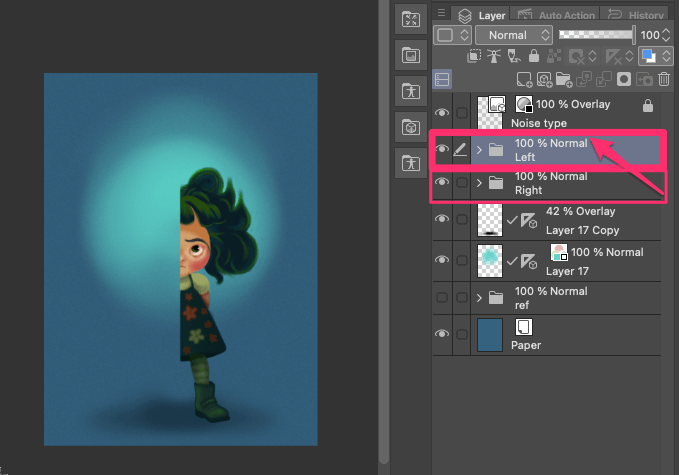Toggle Clip to Layer Below icon

[x=474, y=56]
